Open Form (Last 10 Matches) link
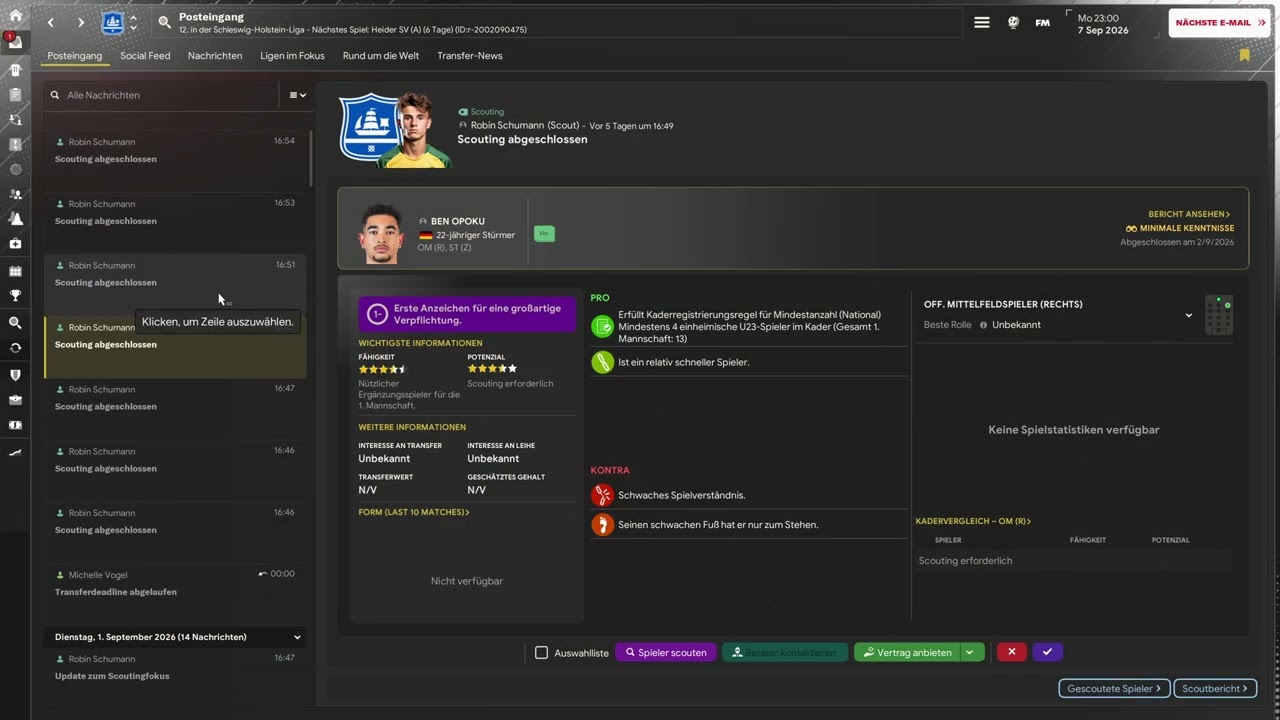 414,512
